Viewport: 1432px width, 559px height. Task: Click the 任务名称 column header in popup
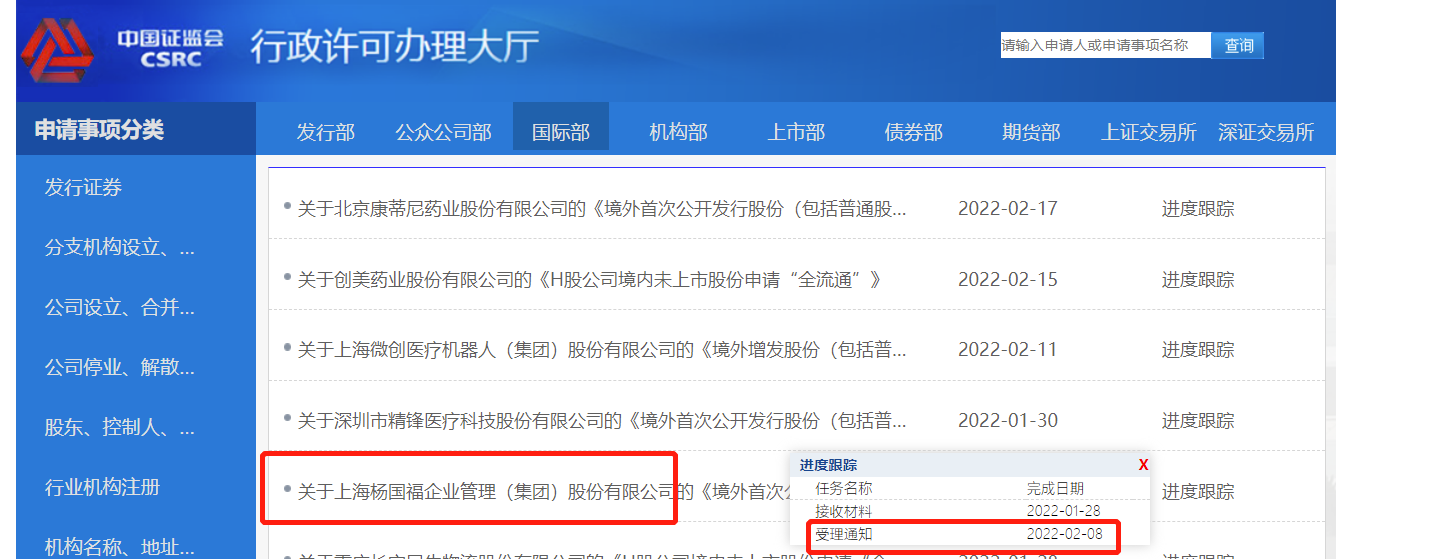tap(844, 489)
